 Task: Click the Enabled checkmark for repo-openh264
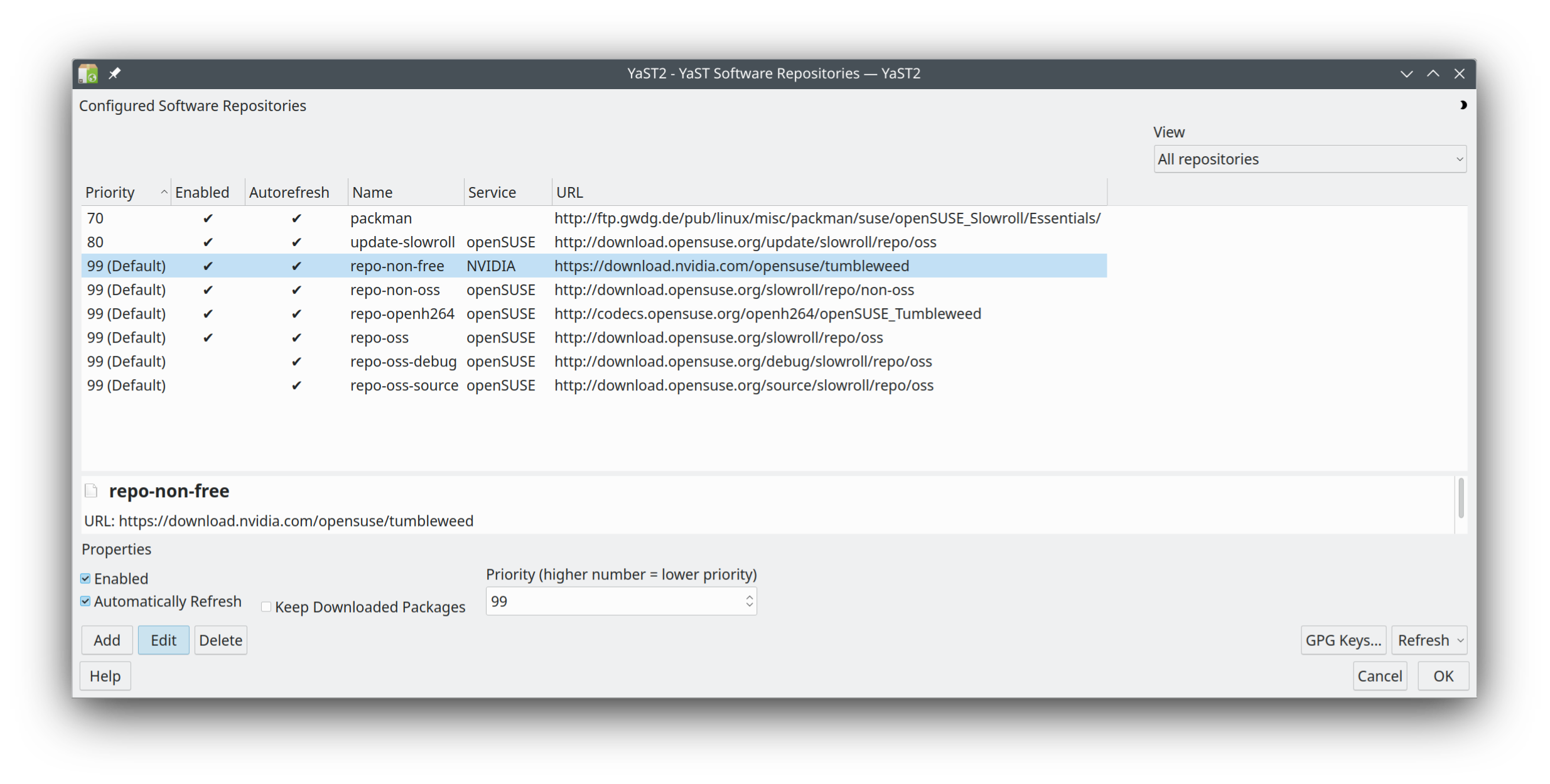click(208, 314)
